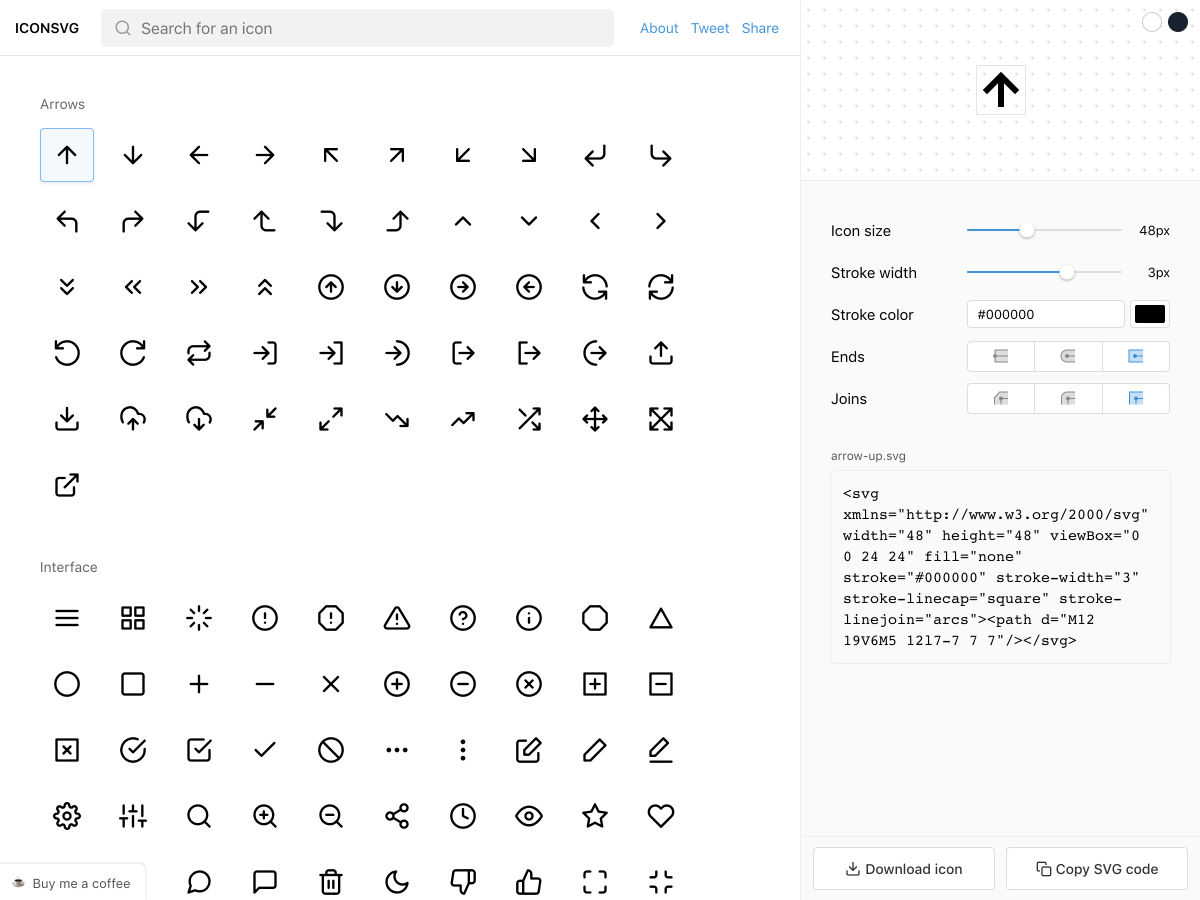Choose the eye icon

click(529, 816)
